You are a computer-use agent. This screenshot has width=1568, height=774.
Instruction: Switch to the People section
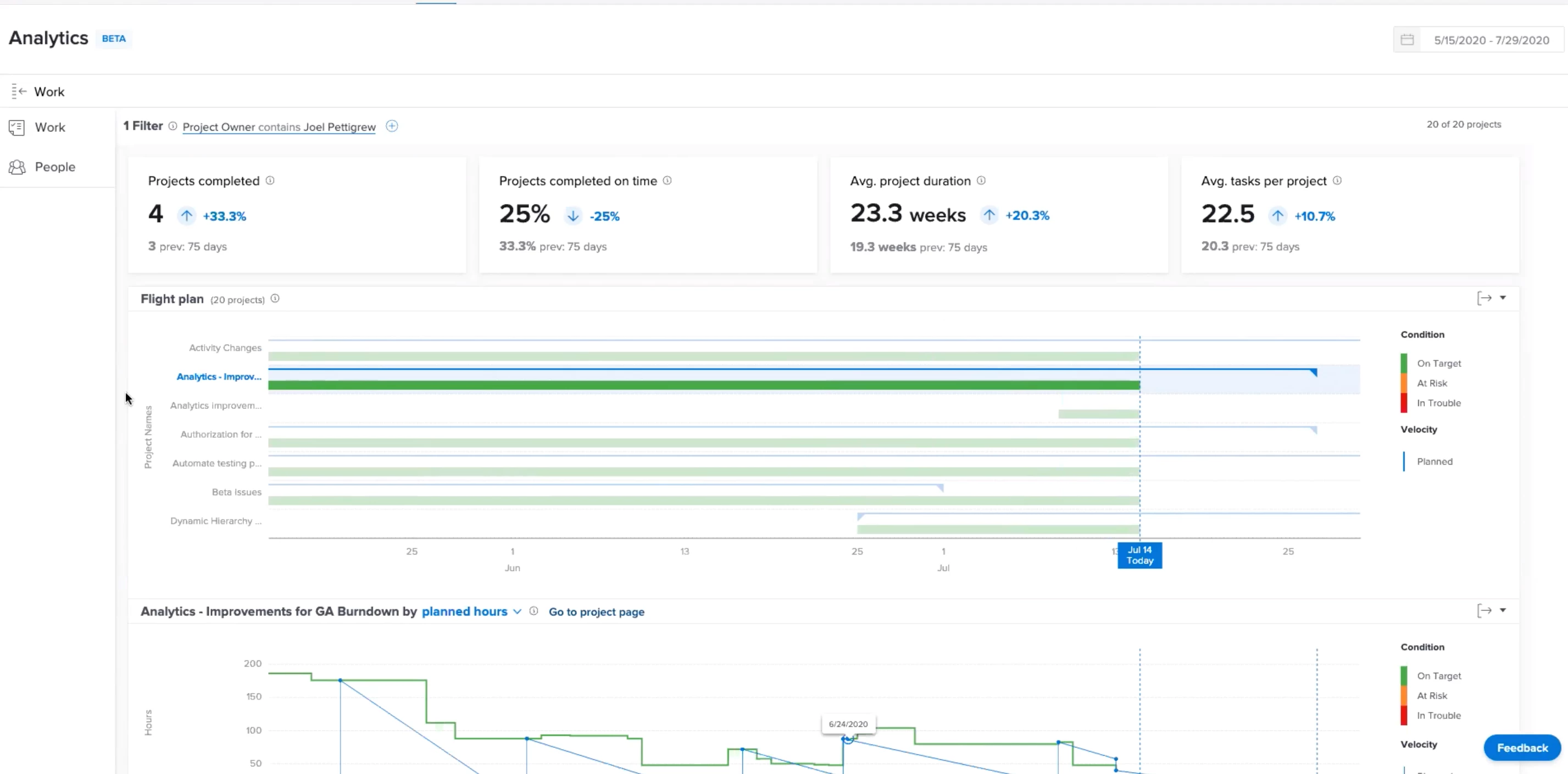coord(54,167)
